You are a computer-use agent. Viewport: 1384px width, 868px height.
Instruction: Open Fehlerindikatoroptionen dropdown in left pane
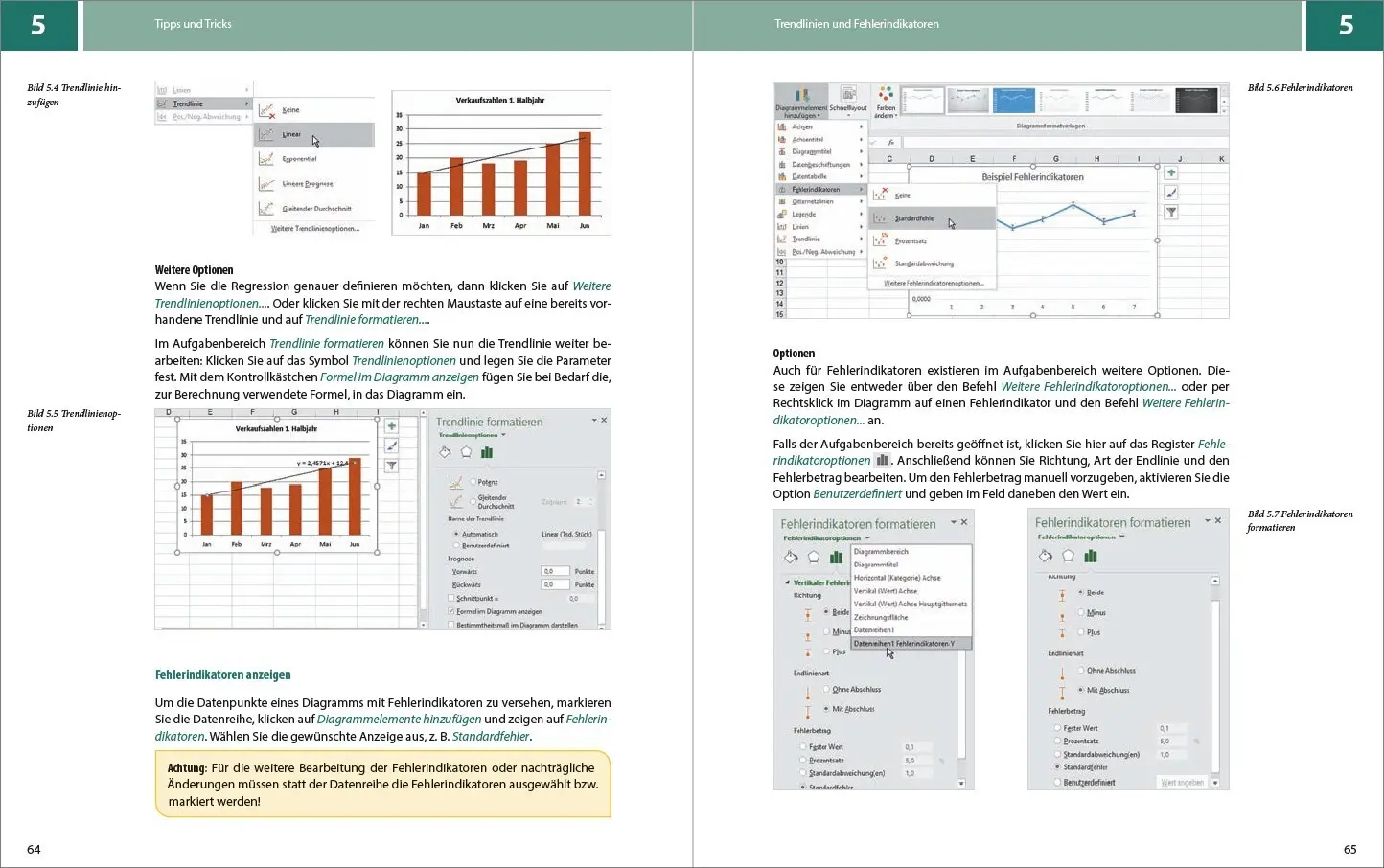point(867,538)
